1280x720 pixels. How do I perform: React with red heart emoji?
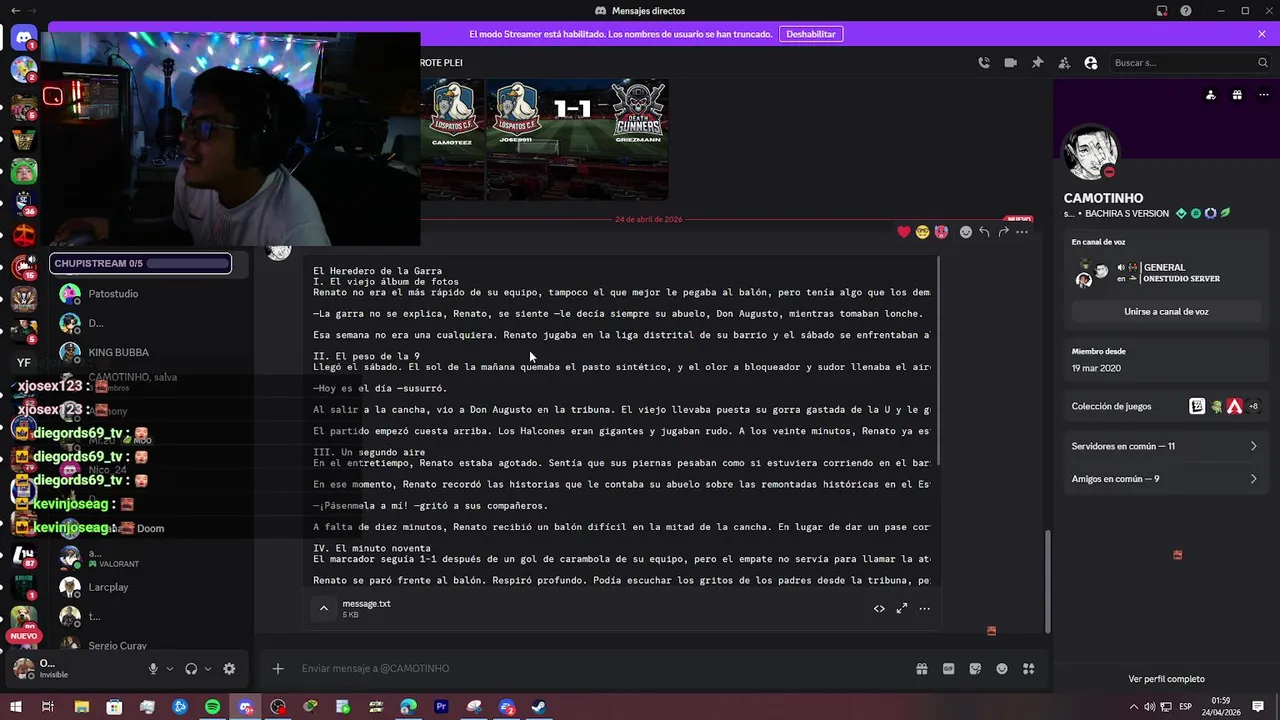tap(904, 232)
